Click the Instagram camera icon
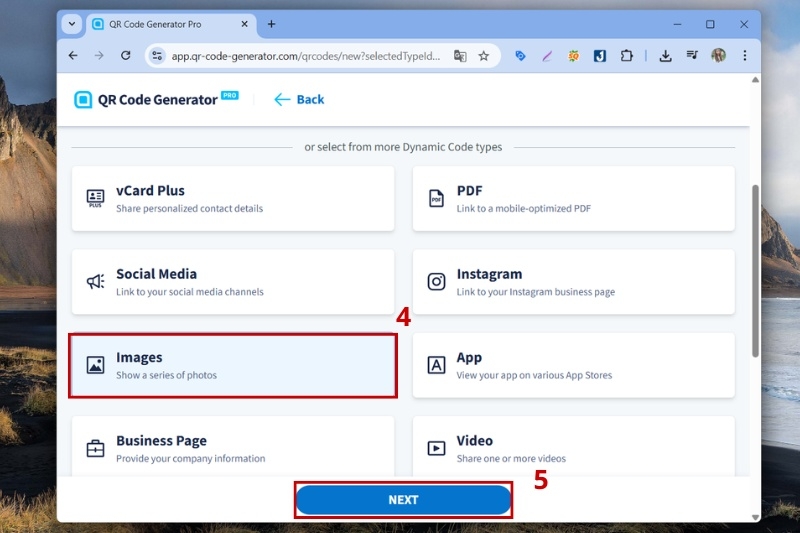The width and height of the screenshot is (800, 533). (x=436, y=282)
